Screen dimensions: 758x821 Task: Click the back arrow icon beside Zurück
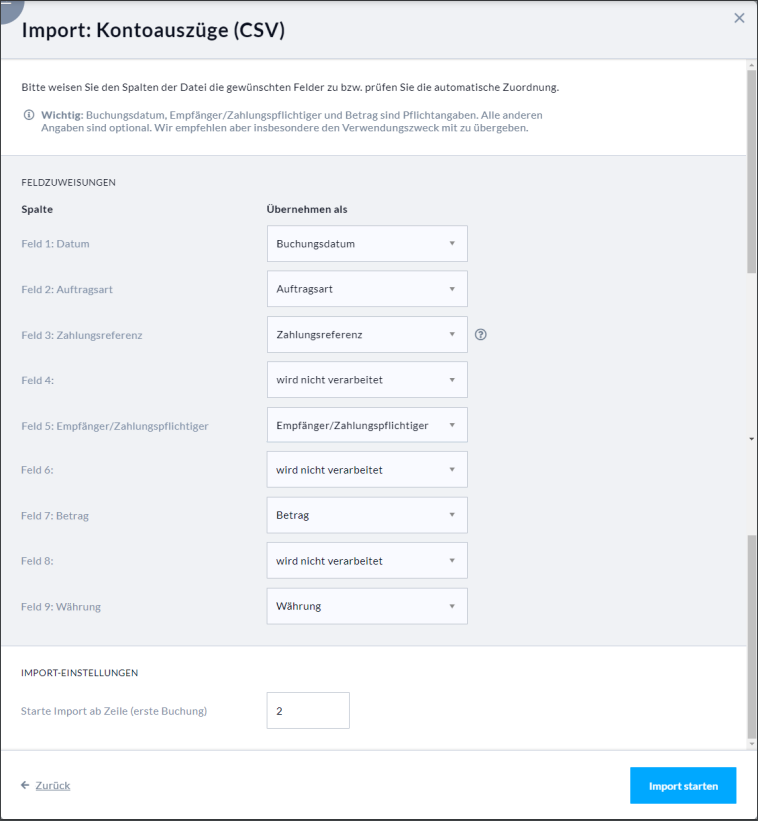coord(25,785)
